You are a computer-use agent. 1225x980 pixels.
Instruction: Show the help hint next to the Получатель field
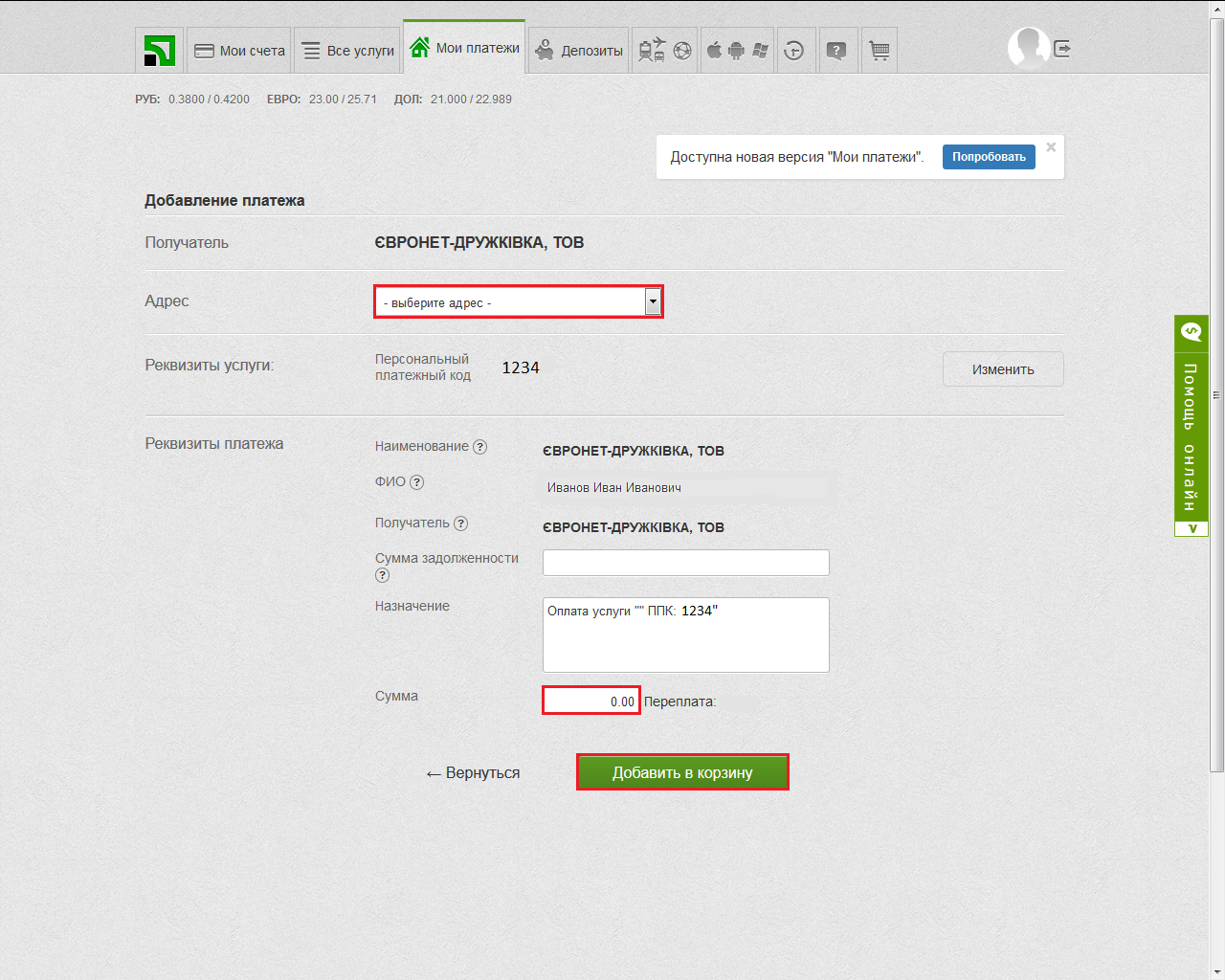[461, 523]
